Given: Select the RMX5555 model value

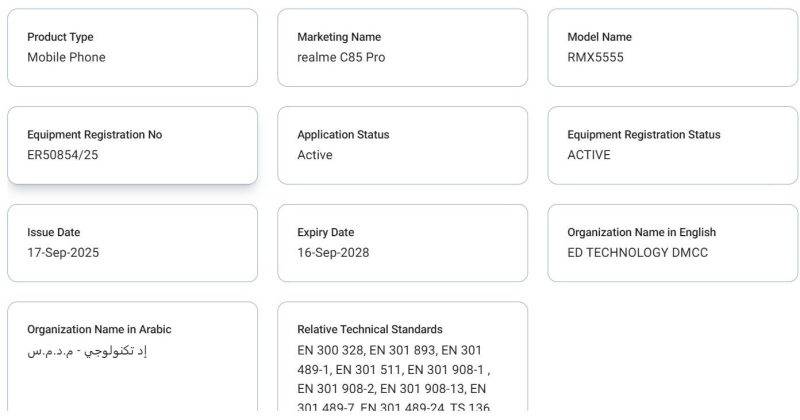Looking at the screenshot, I should (595, 57).
